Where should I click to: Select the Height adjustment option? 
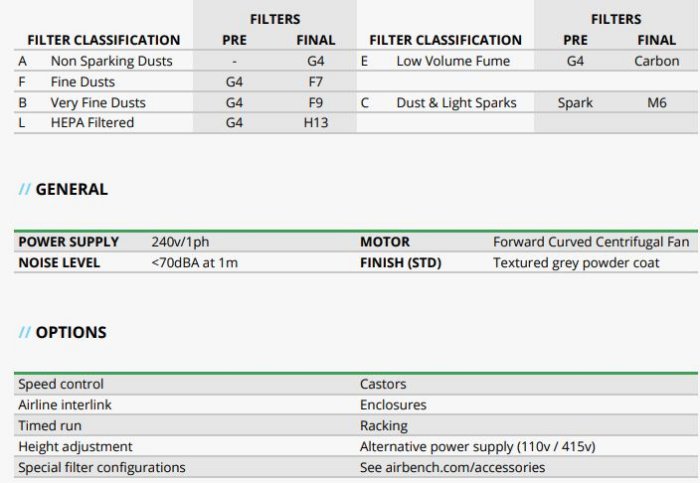coord(75,447)
